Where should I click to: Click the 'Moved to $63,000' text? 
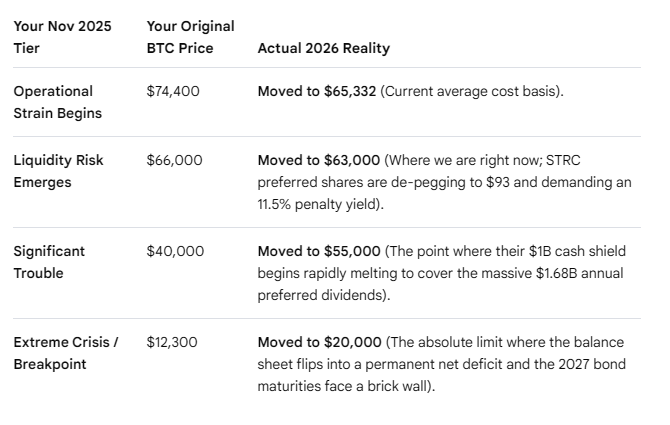coord(319,161)
